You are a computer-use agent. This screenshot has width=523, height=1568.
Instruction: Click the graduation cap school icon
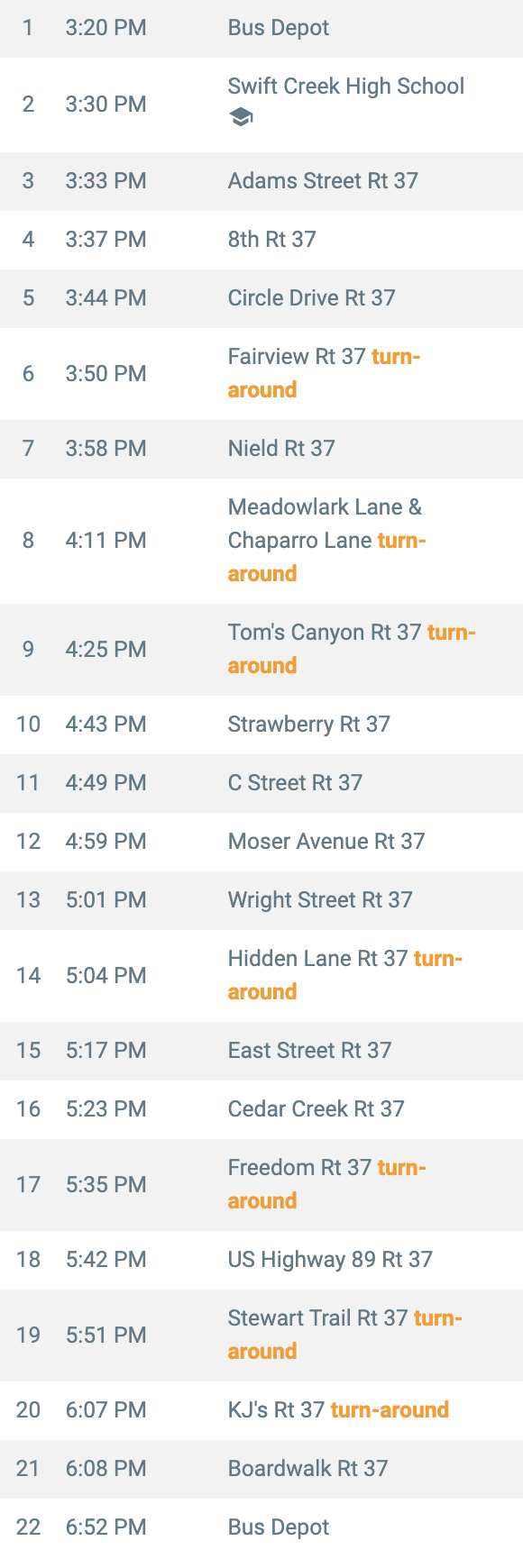tap(241, 117)
